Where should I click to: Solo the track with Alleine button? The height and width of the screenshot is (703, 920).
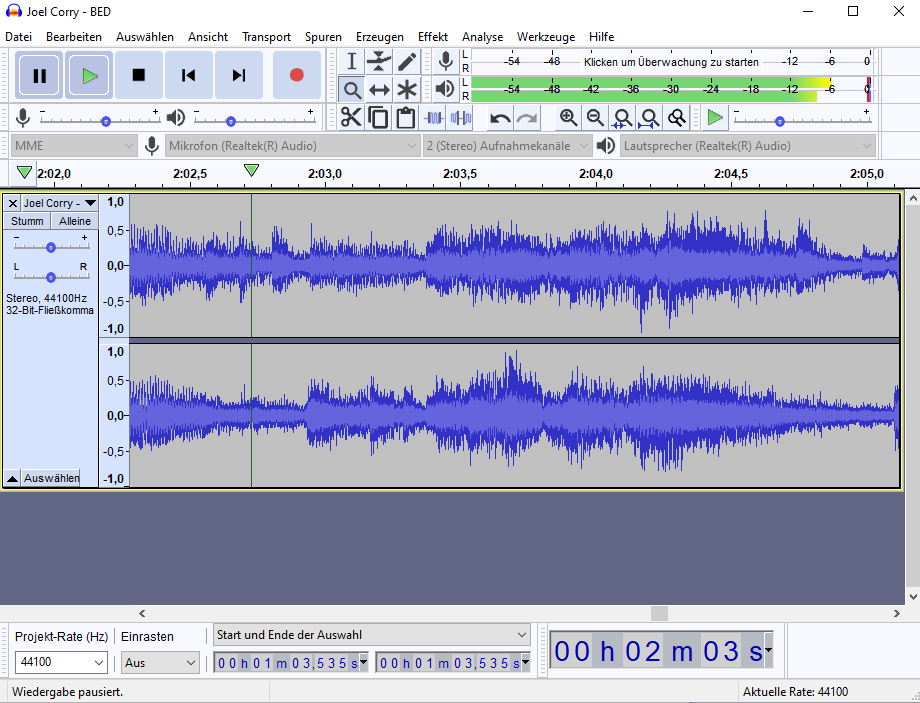click(75, 221)
